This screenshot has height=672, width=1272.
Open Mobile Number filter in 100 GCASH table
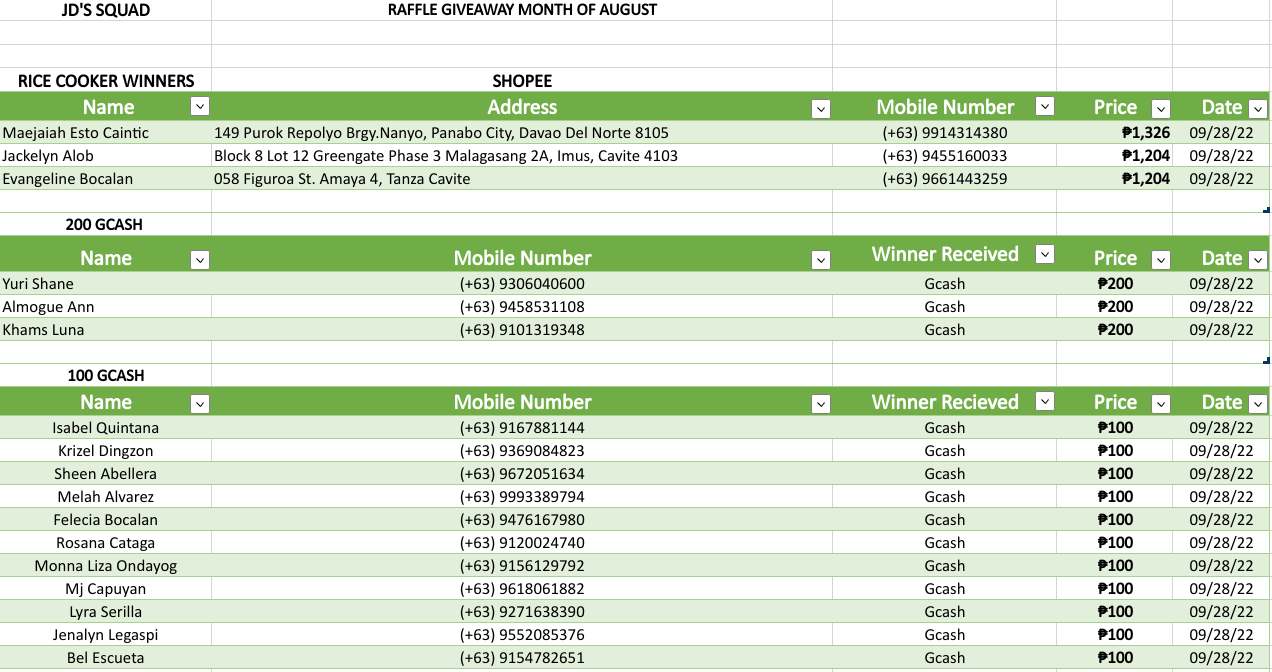[x=821, y=404]
